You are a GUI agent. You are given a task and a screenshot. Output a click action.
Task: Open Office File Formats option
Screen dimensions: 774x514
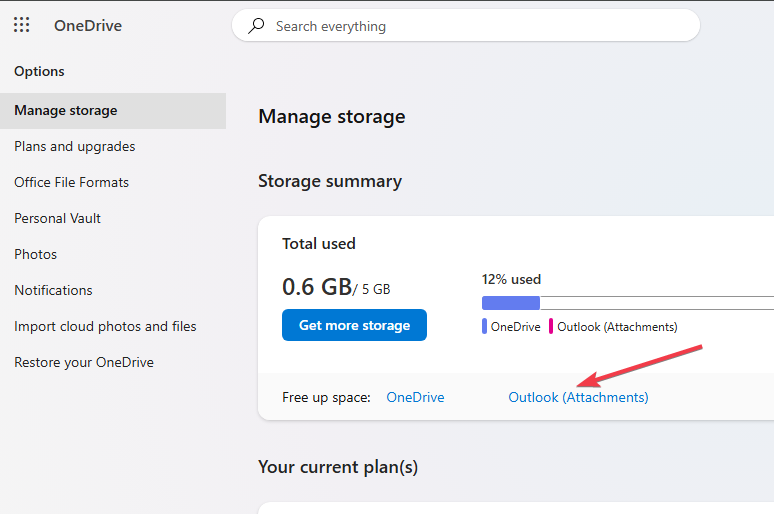72,183
